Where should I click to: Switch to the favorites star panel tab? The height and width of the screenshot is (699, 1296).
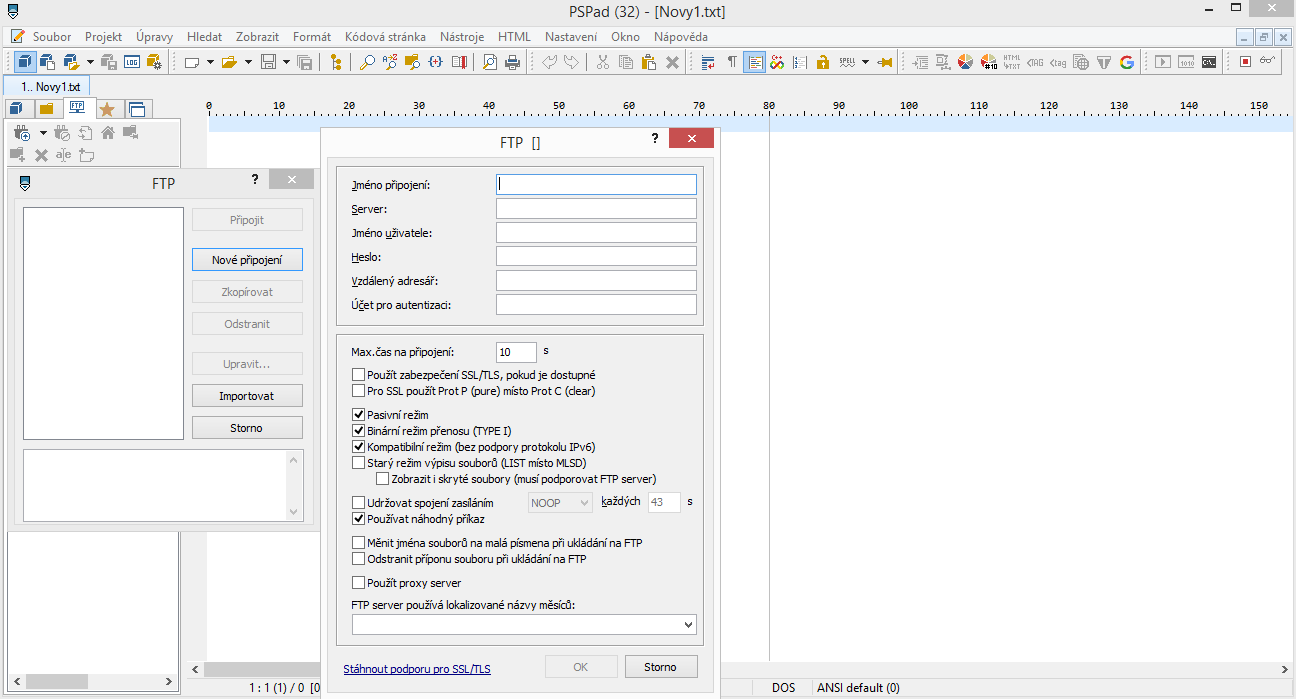tap(106, 109)
